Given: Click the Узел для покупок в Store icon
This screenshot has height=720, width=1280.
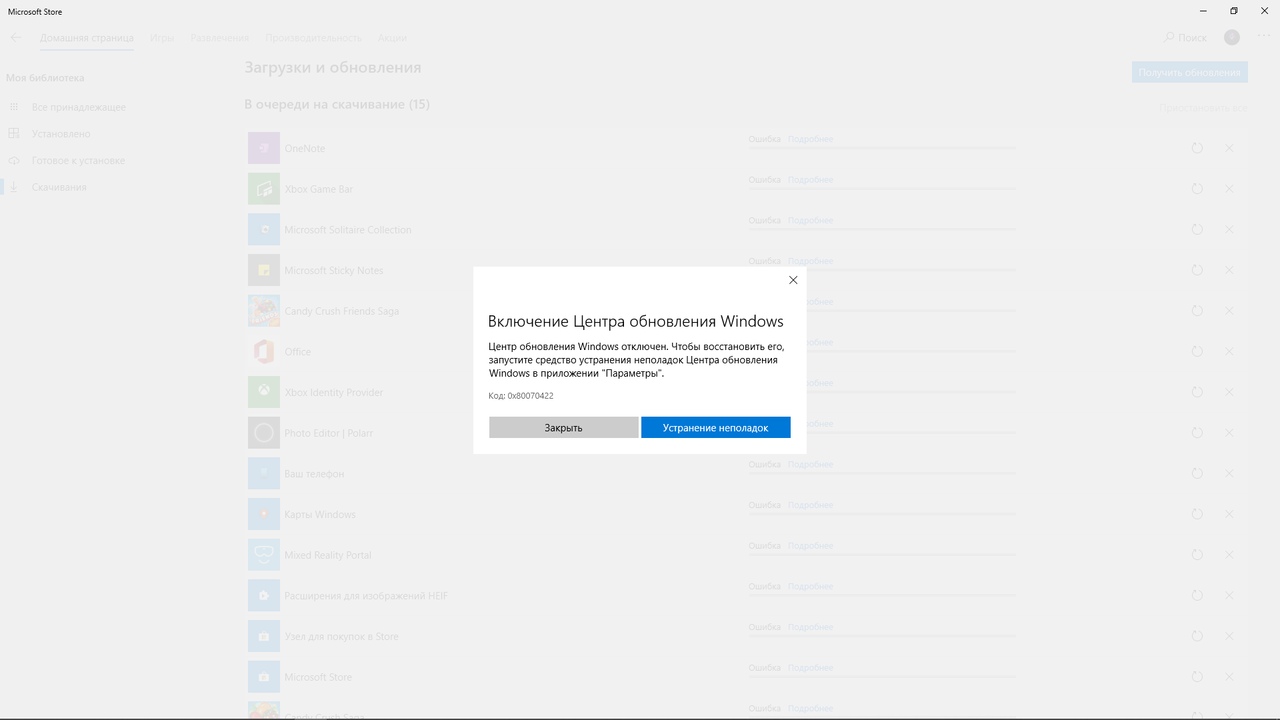Looking at the screenshot, I should [x=264, y=636].
